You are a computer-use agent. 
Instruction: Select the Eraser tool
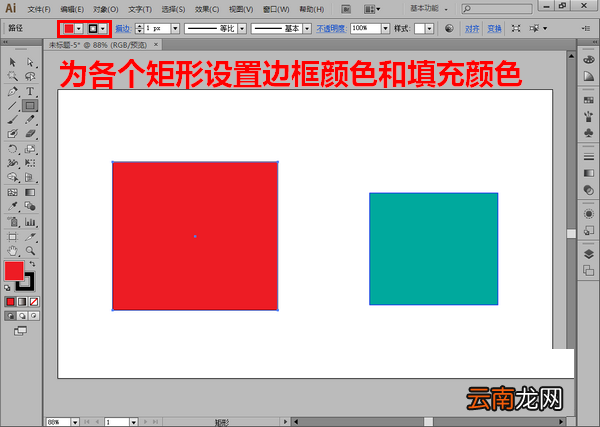[x=30, y=134]
